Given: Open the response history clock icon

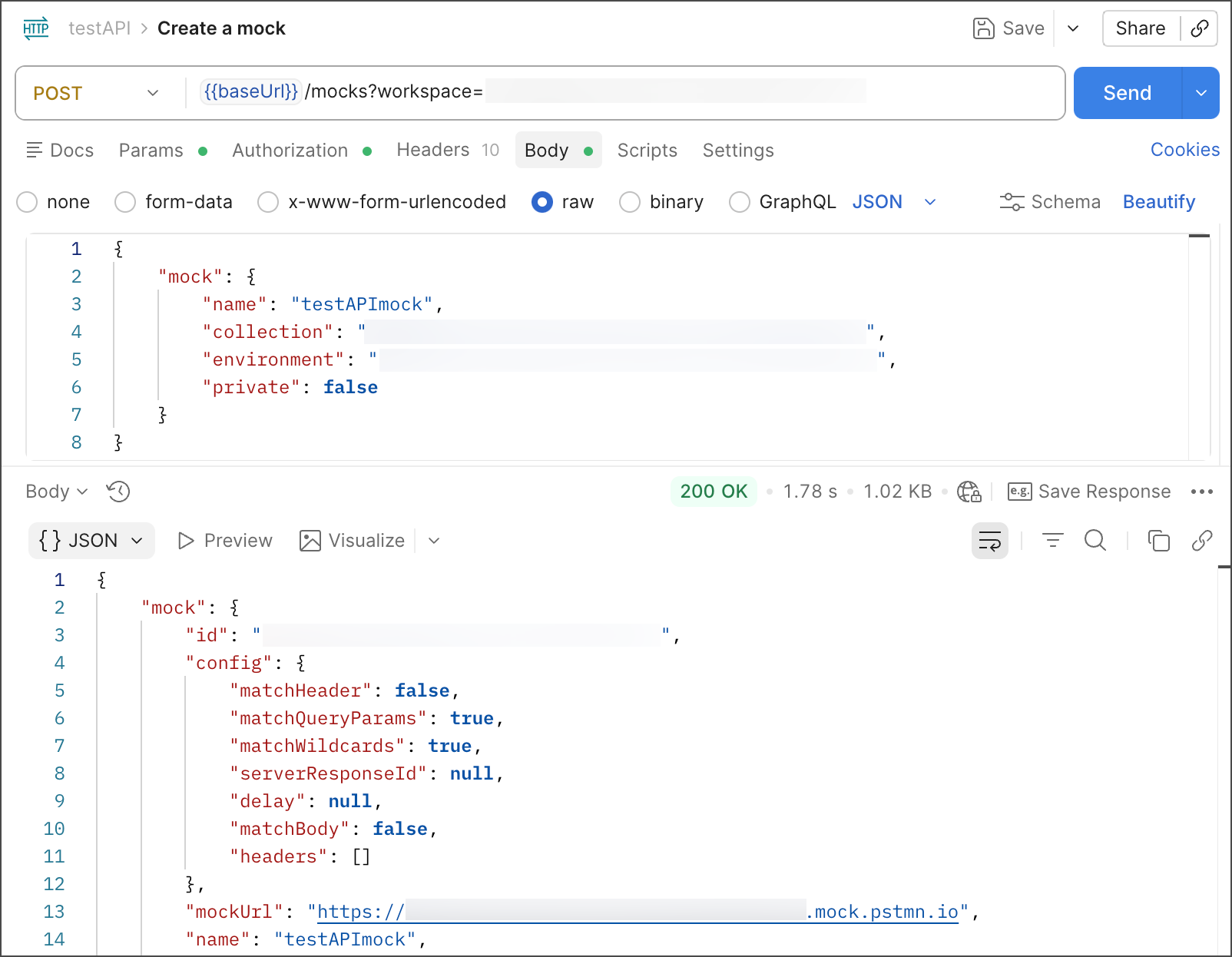Looking at the screenshot, I should (118, 492).
